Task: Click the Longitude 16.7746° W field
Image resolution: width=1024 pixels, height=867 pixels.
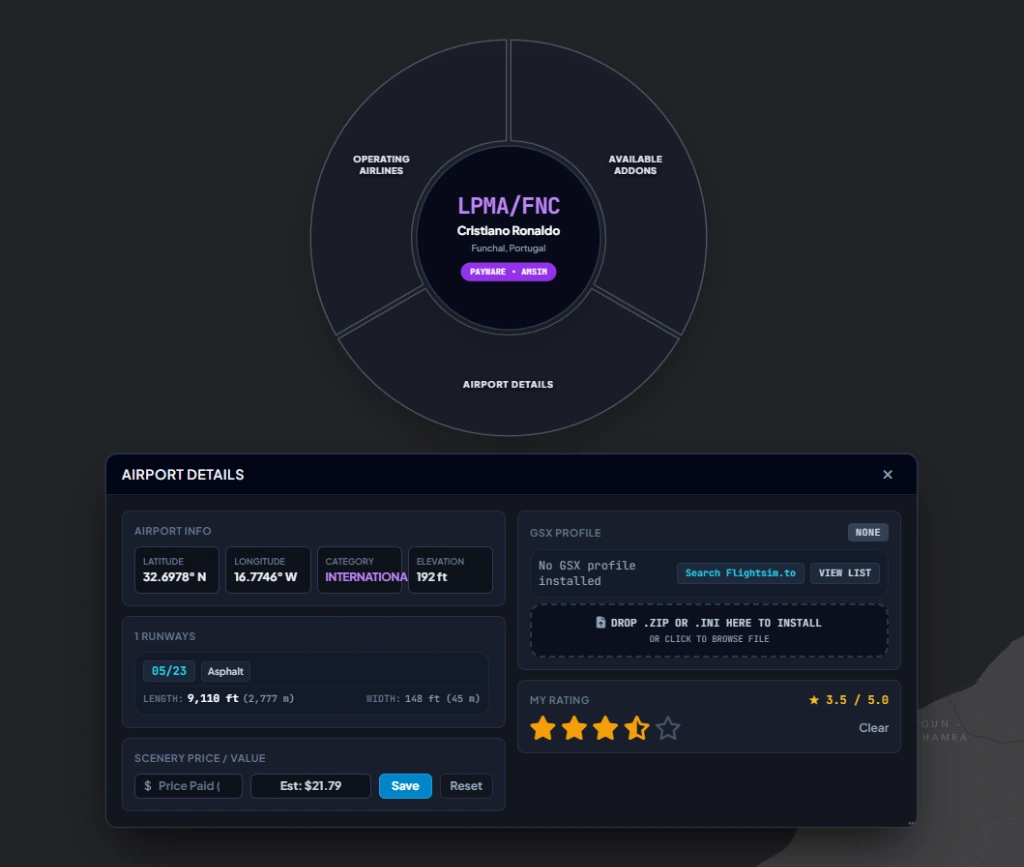Action: click(x=268, y=570)
